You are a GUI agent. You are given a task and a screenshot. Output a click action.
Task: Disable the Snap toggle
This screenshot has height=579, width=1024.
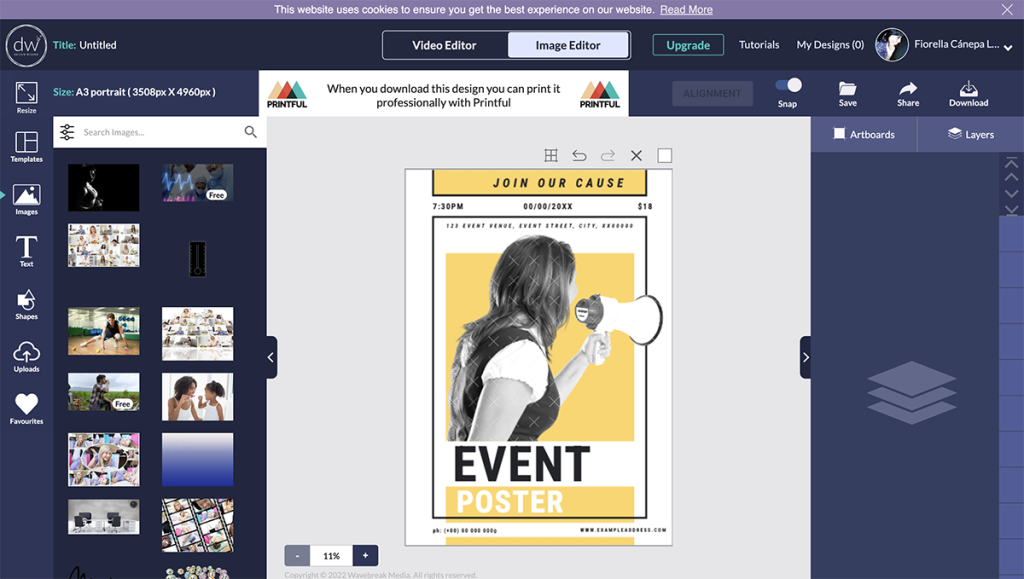pos(789,87)
